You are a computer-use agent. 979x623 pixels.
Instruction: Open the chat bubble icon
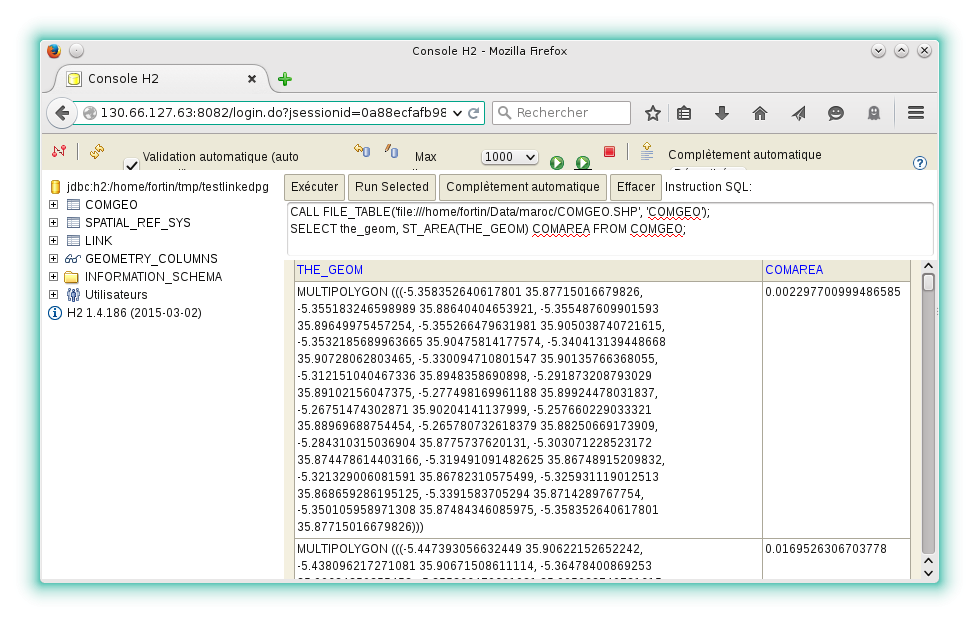click(x=836, y=113)
